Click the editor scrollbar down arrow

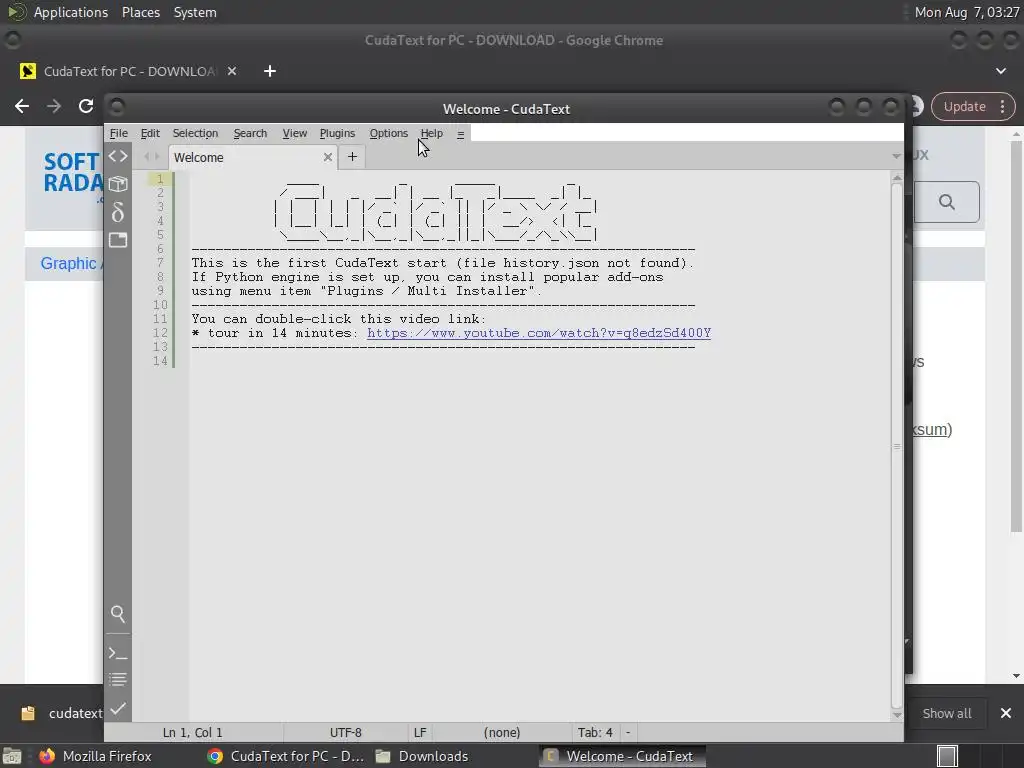coord(897,715)
